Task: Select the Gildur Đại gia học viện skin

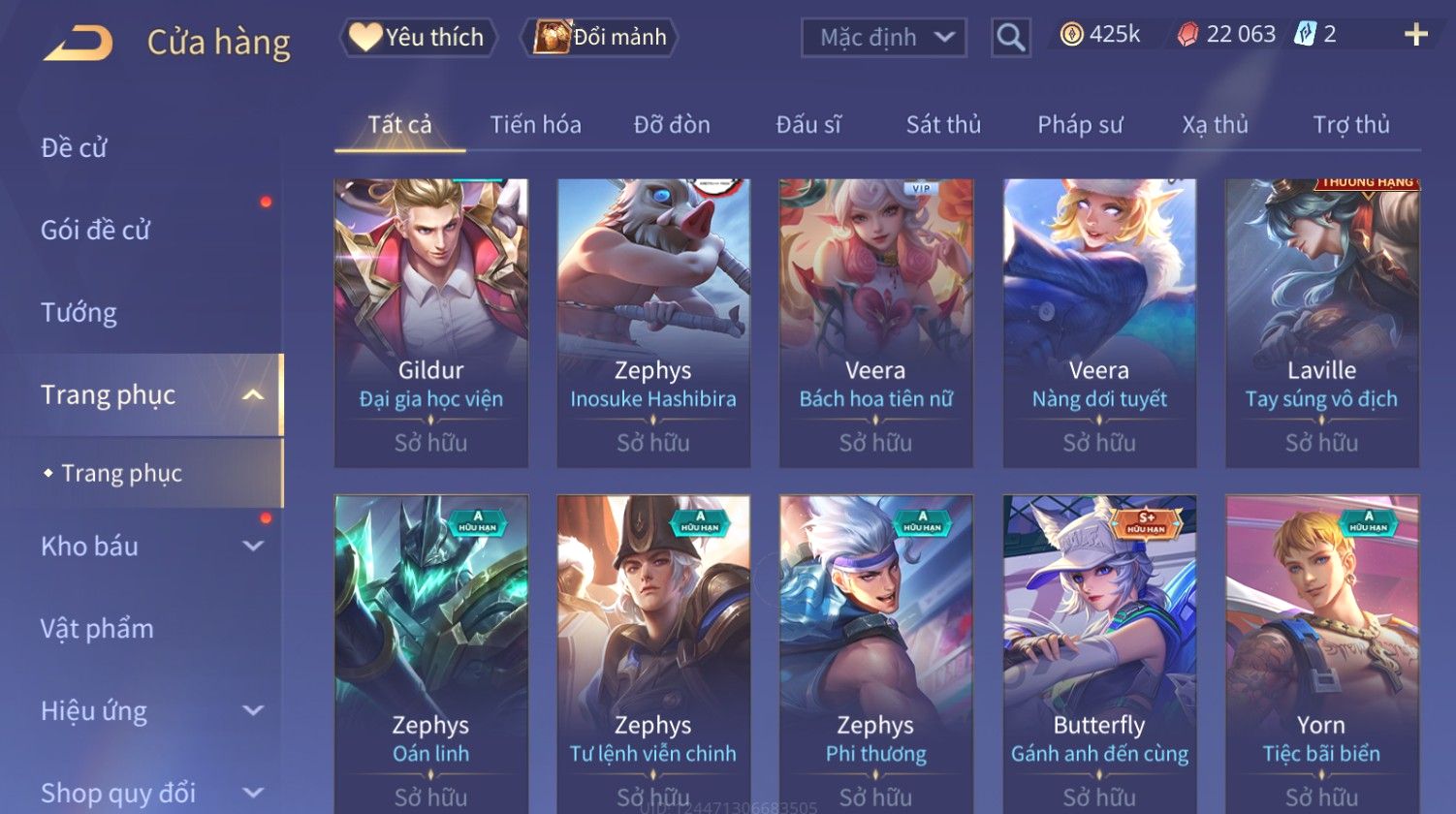Action: click(430, 323)
